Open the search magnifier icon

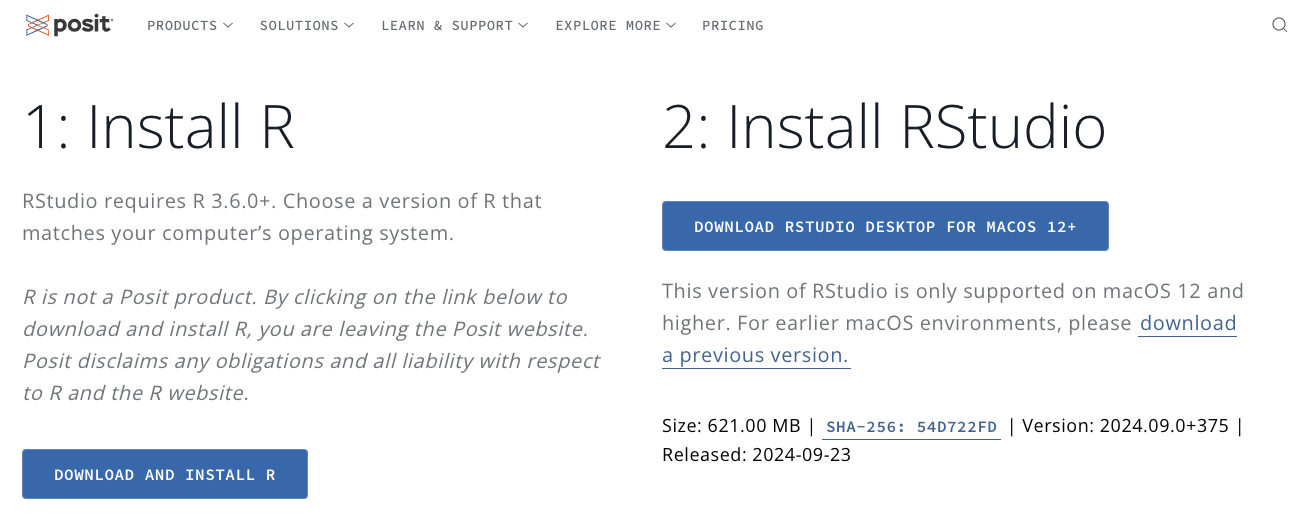pos(1279,26)
